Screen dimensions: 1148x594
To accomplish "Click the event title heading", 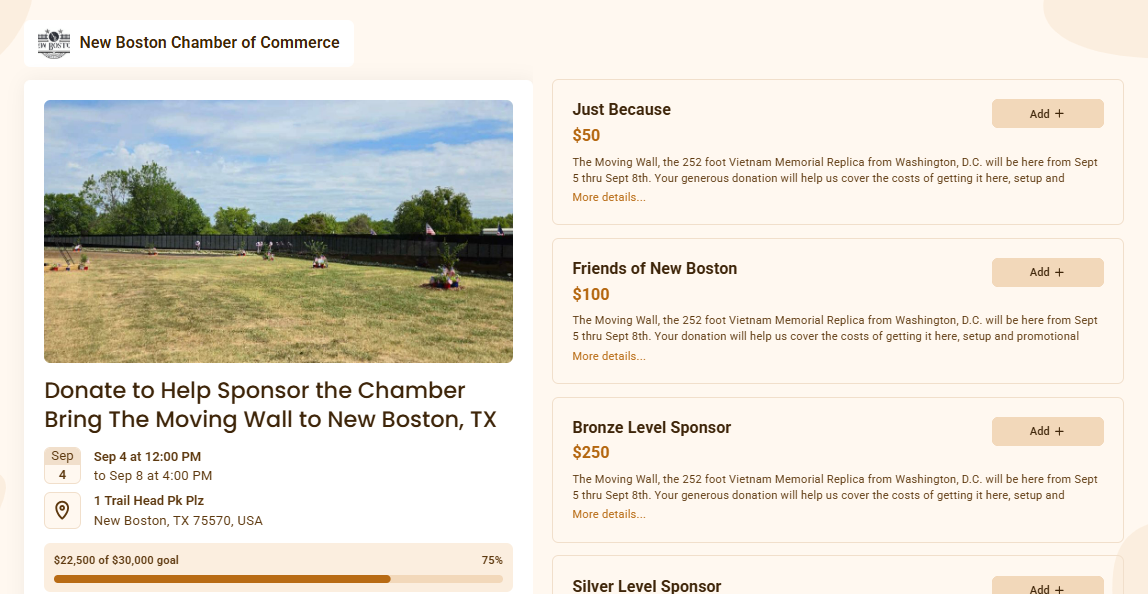I will click(270, 404).
